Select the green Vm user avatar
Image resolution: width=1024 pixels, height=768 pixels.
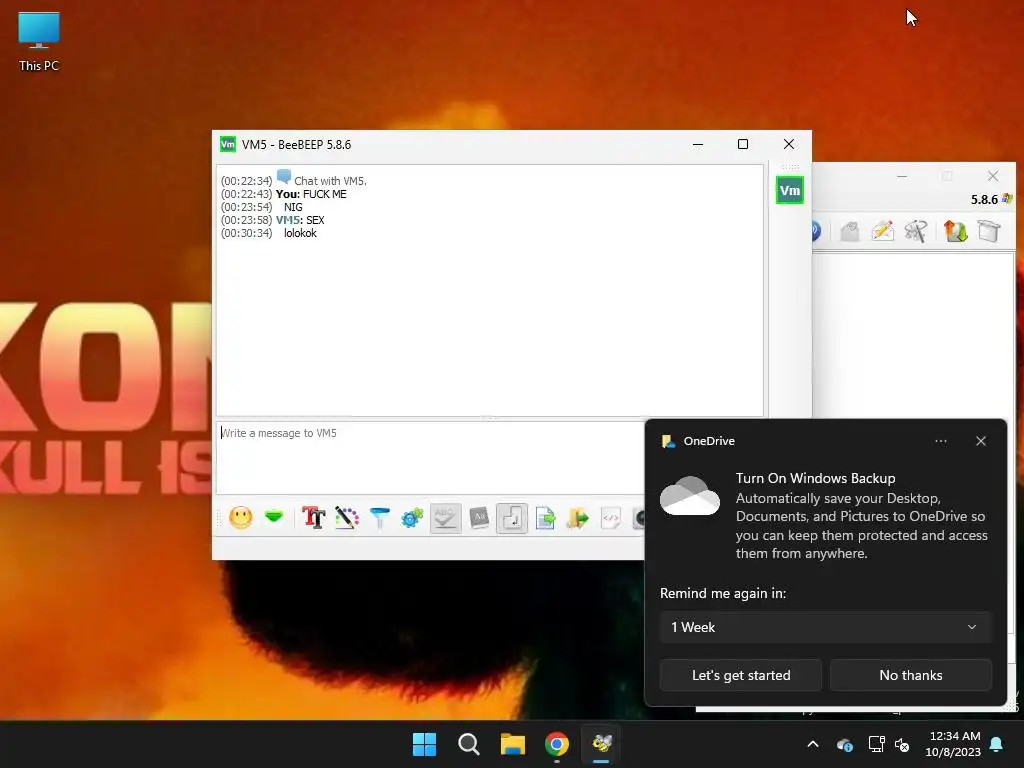pyautogui.click(x=790, y=190)
